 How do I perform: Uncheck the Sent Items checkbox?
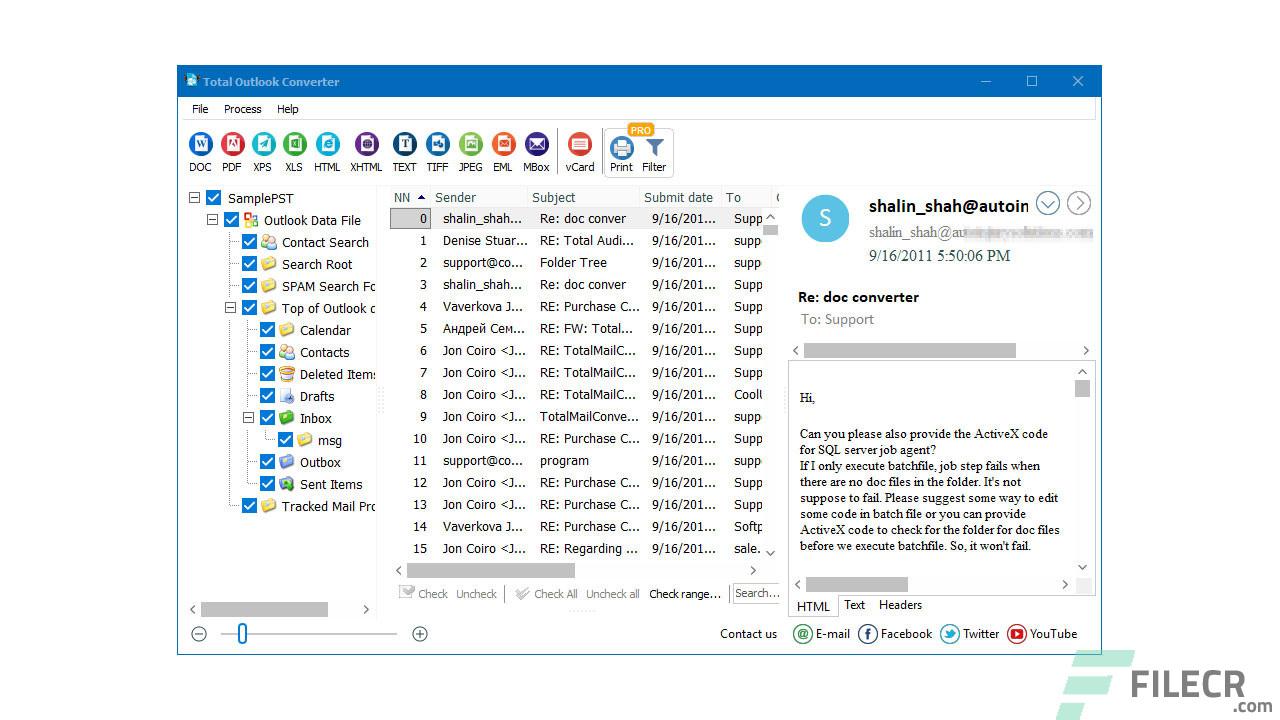(268, 484)
